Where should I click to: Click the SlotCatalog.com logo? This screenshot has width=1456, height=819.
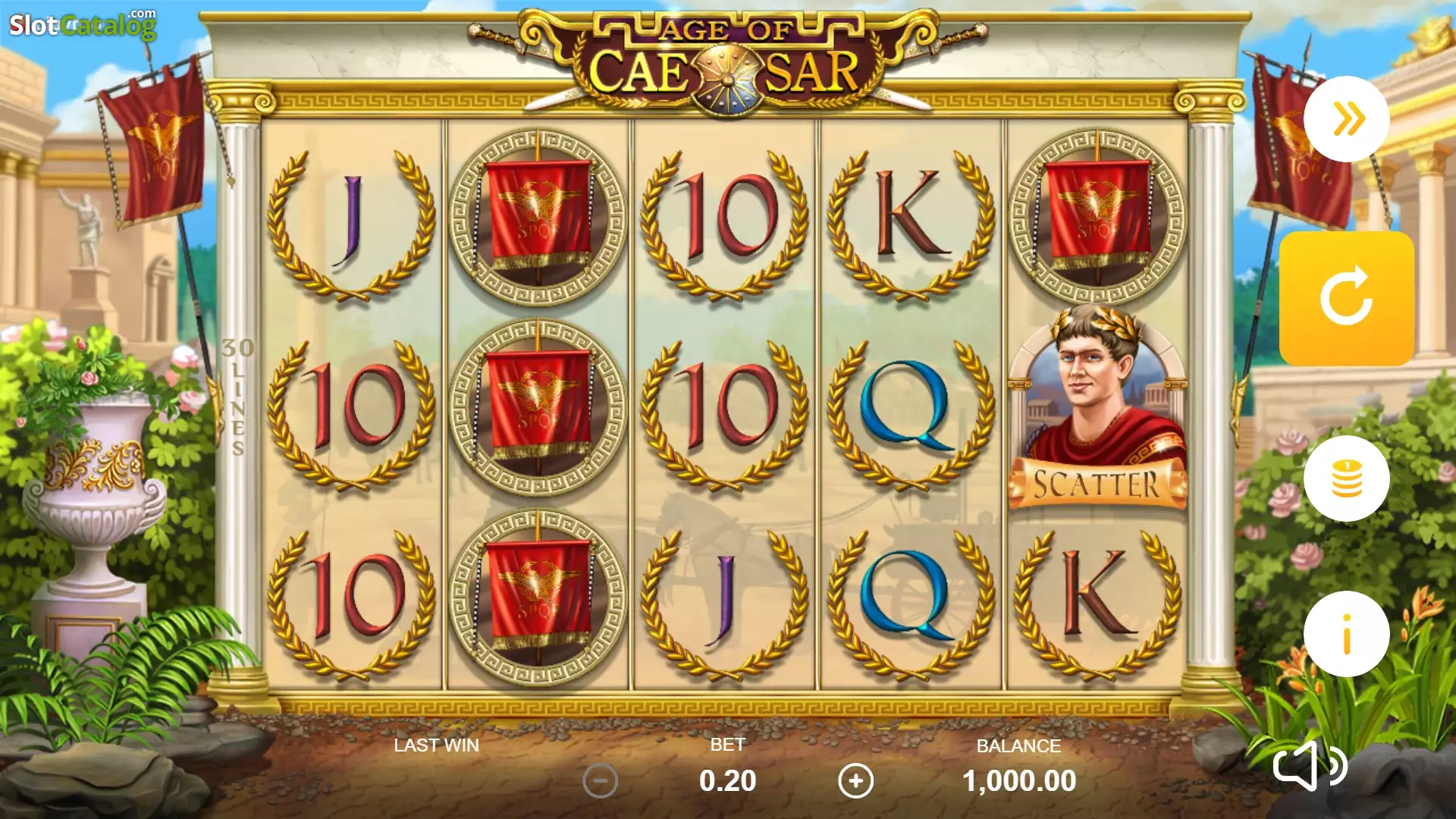click(83, 25)
